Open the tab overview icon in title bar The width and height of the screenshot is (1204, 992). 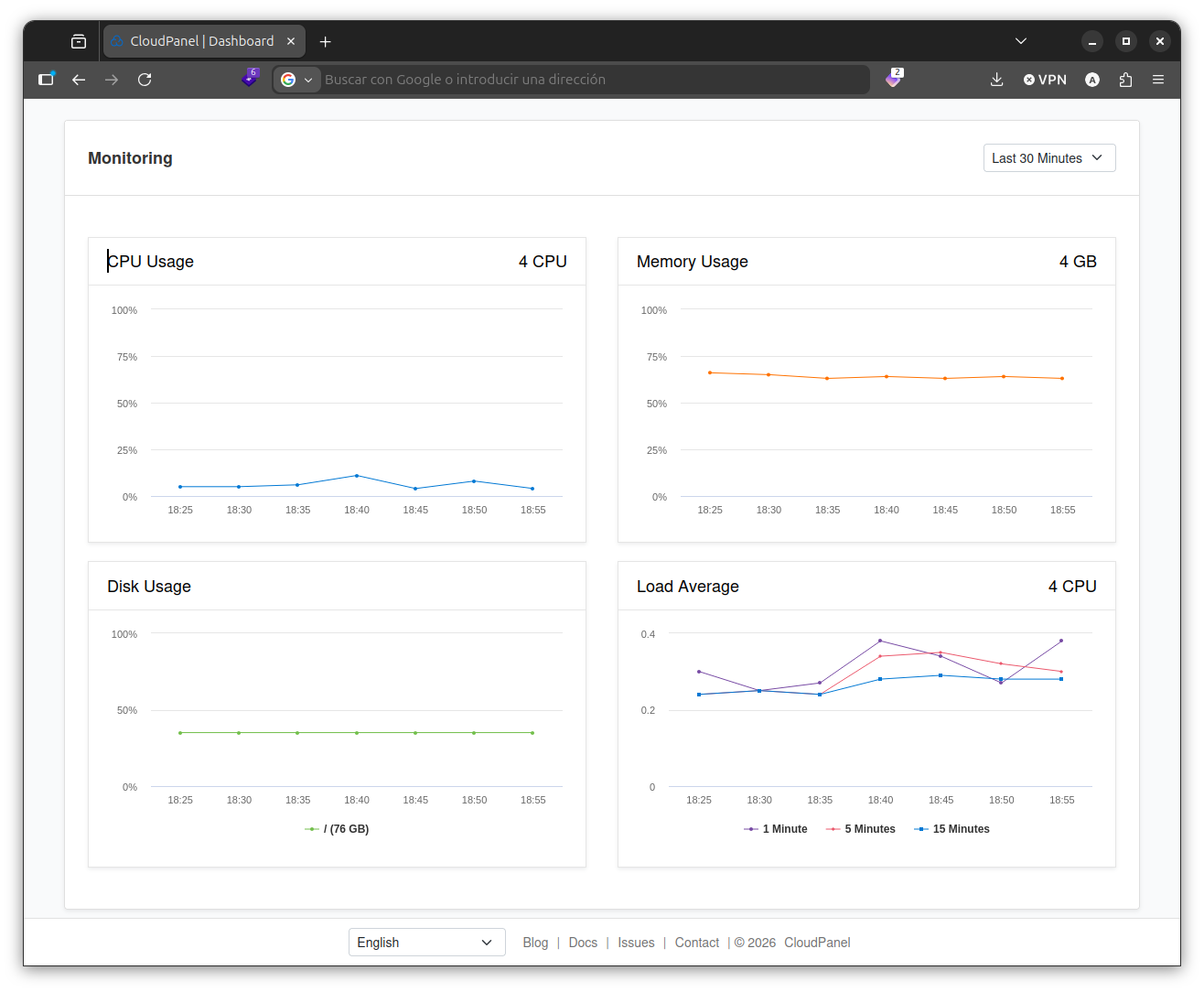[x=79, y=41]
